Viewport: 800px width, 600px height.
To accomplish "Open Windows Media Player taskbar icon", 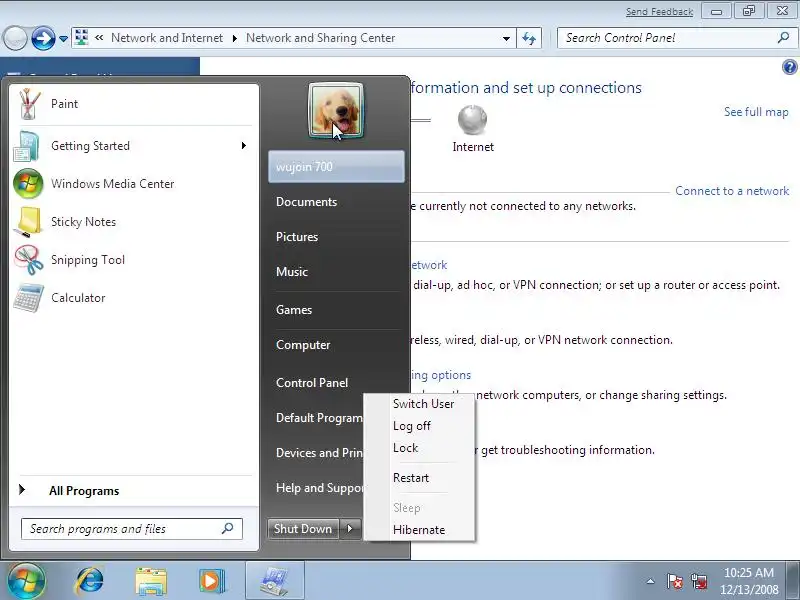I will tap(212, 581).
